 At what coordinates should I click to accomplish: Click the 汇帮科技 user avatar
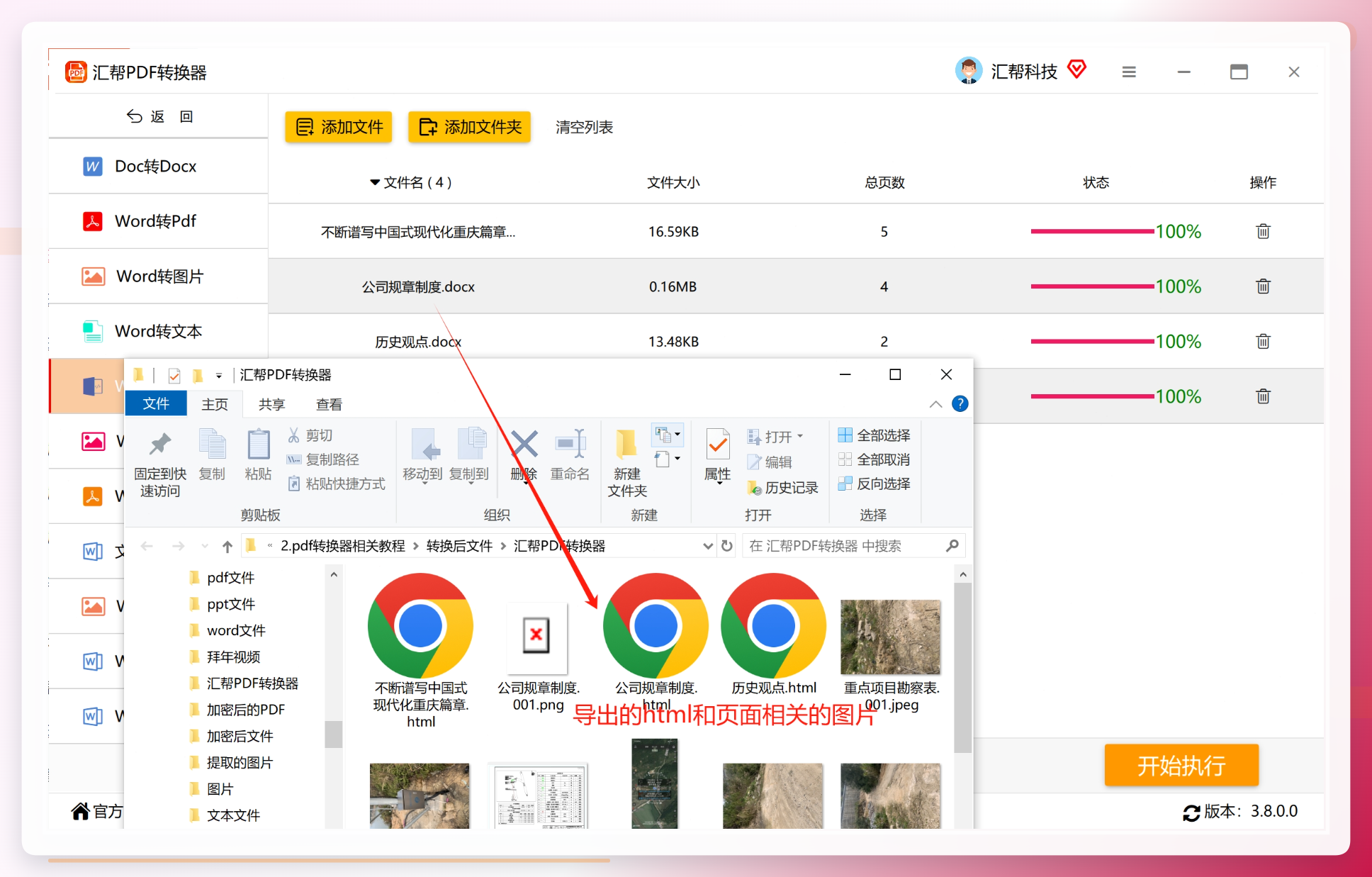968,71
